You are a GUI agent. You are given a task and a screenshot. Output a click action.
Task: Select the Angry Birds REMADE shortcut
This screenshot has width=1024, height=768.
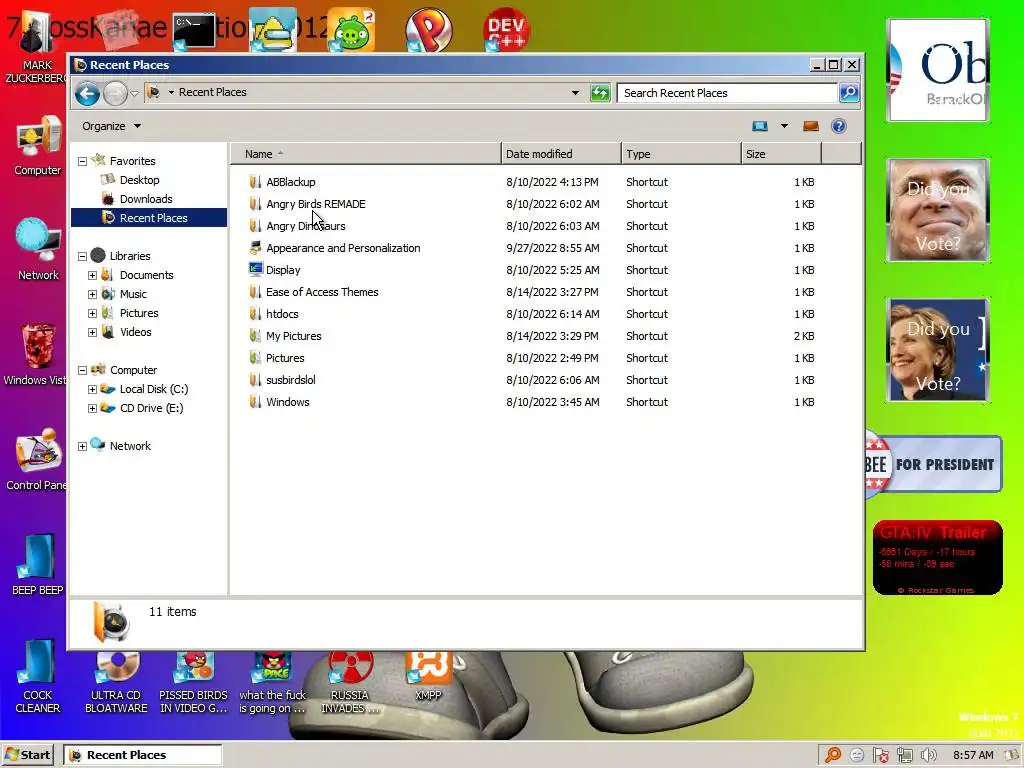315,204
